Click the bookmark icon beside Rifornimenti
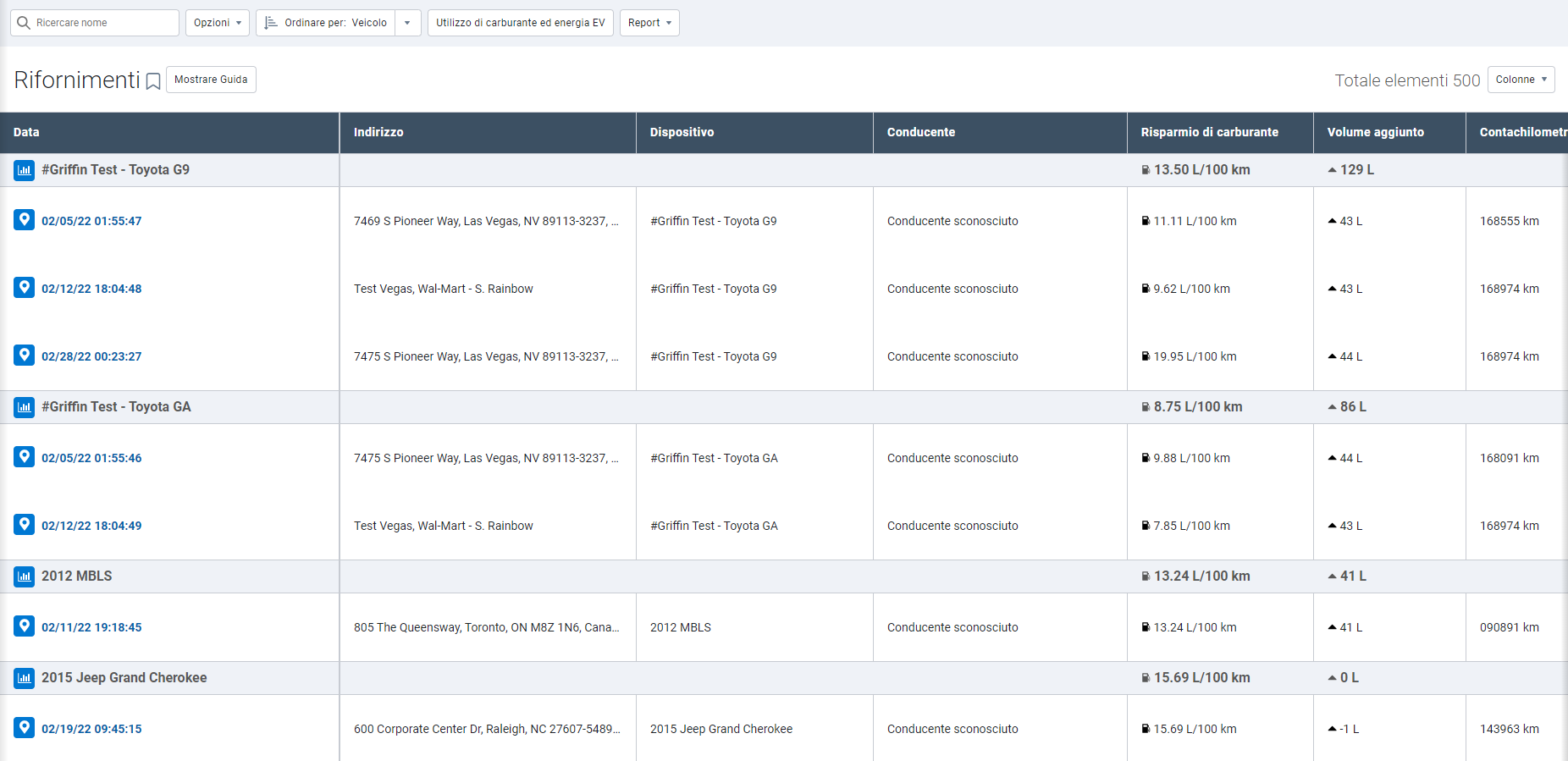This screenshot has height=761, width=1568. (153, 81)
